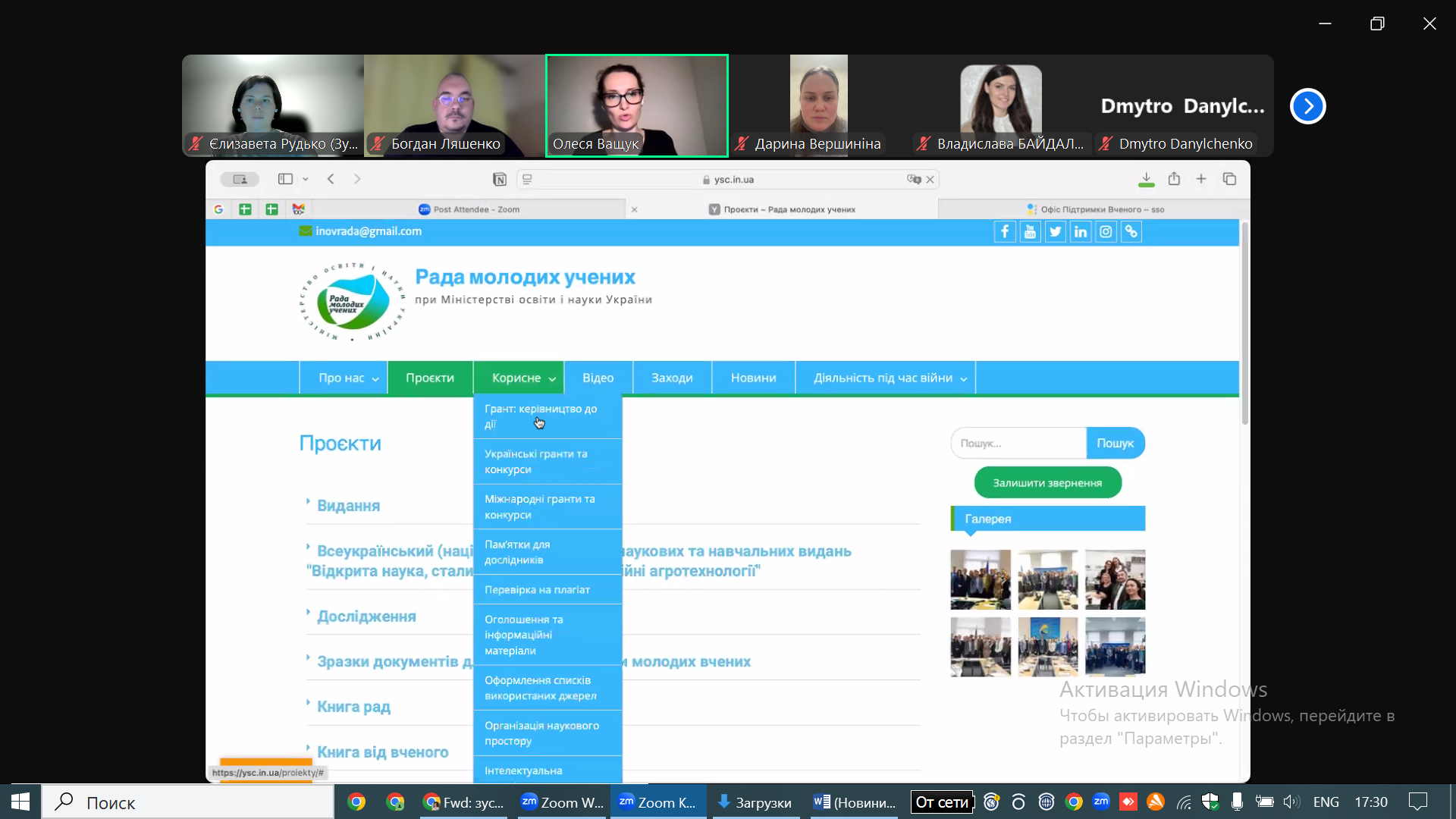Open the Safari sidebar toggle

click(x=285, y=179)
